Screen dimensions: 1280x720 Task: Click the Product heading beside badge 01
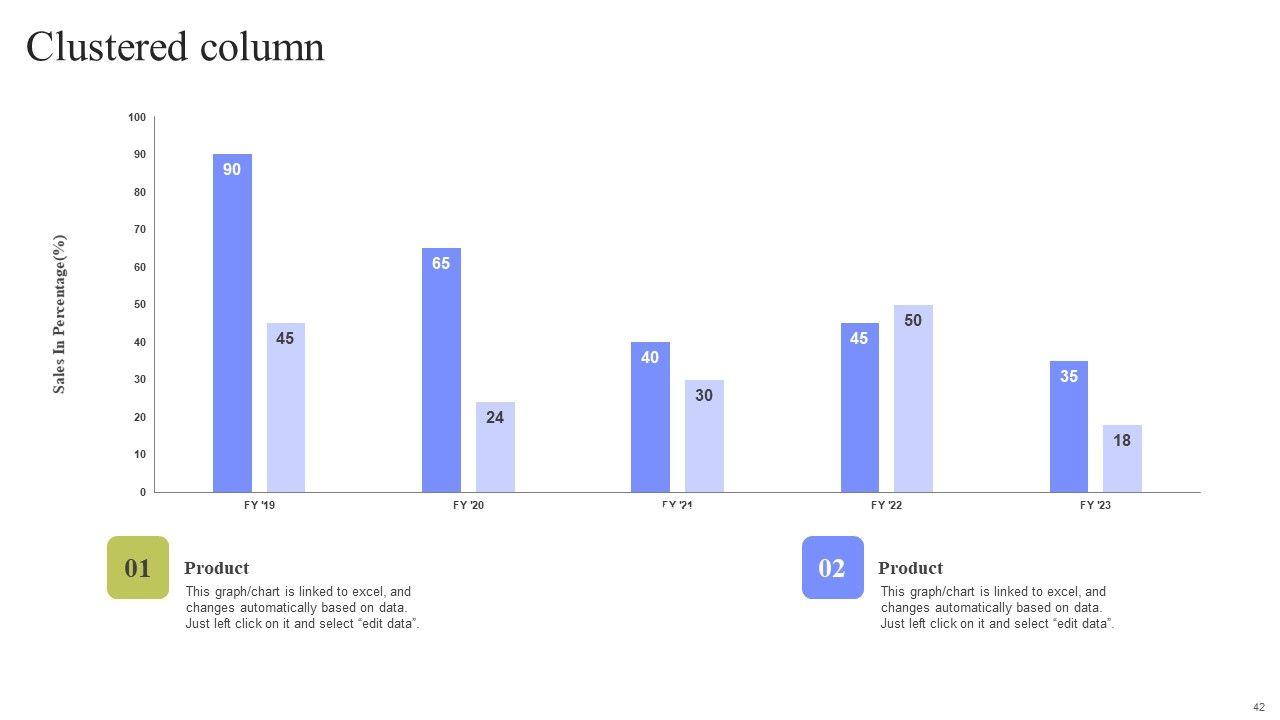point(216,568)
